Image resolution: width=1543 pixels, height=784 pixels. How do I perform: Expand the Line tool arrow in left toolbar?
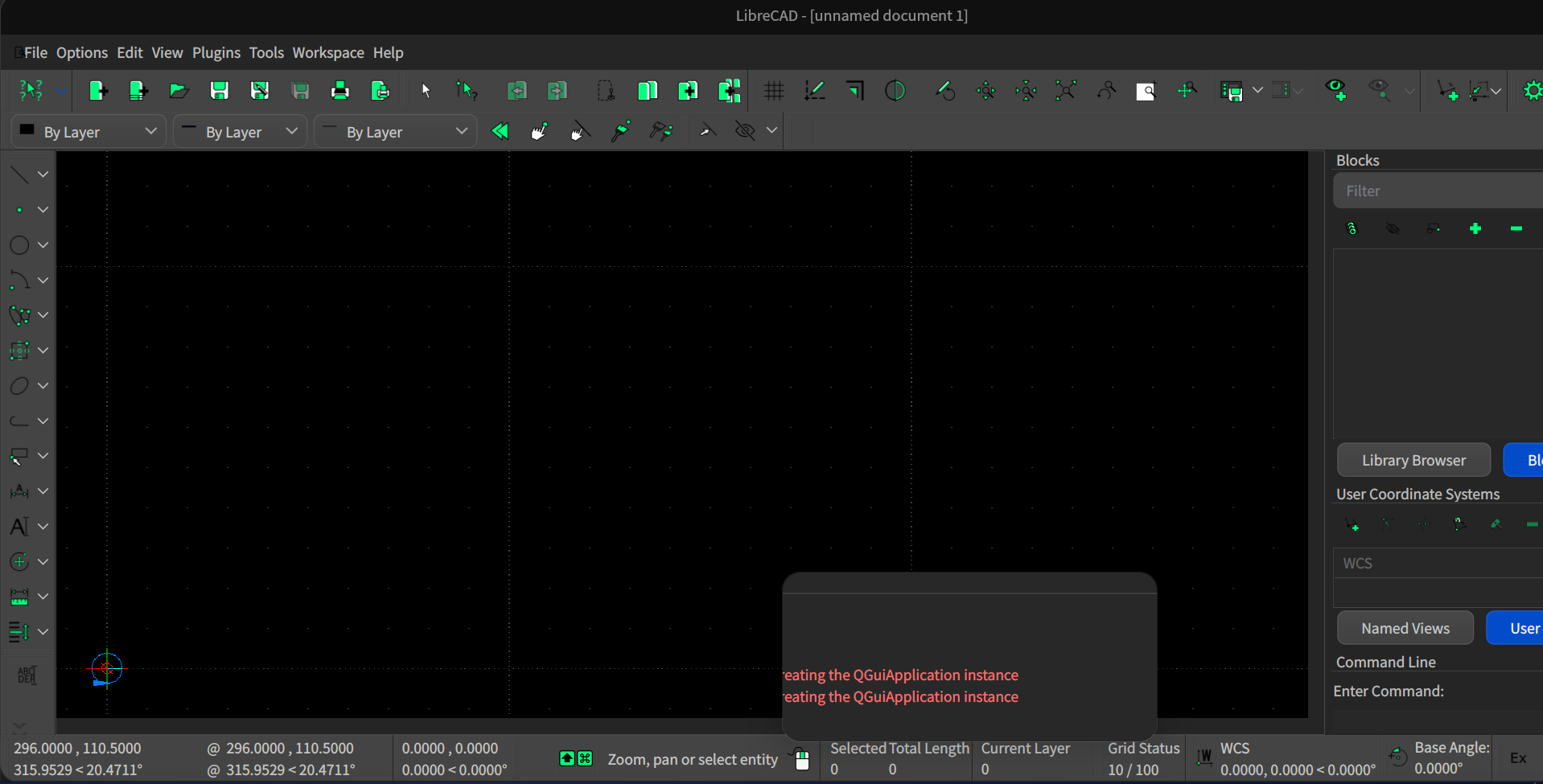pyautogui.click(x=43, y=174)
